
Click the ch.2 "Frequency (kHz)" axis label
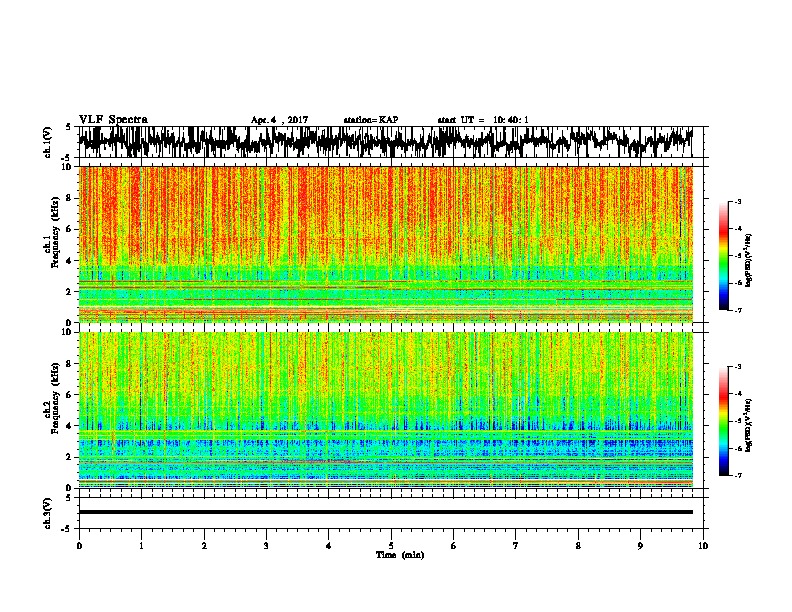point(55,398)
